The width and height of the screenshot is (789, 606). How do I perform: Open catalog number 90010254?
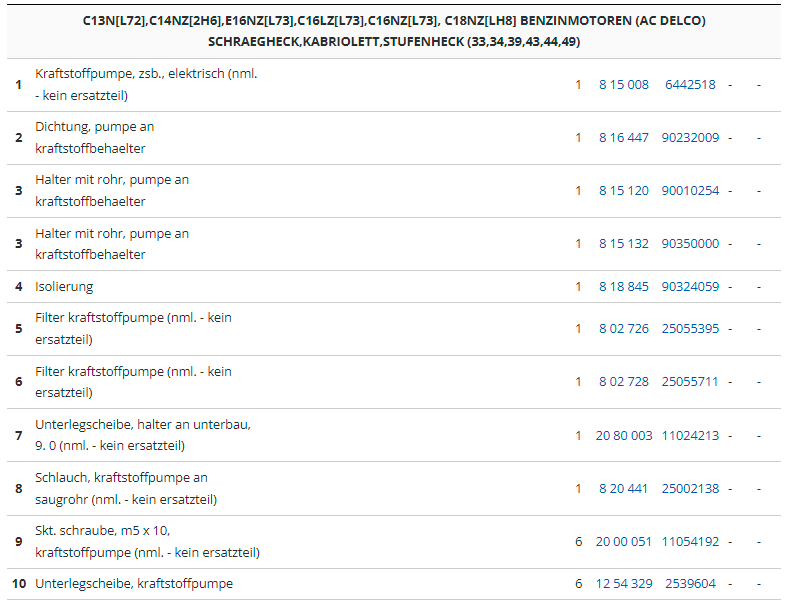(x=690, y=191)
